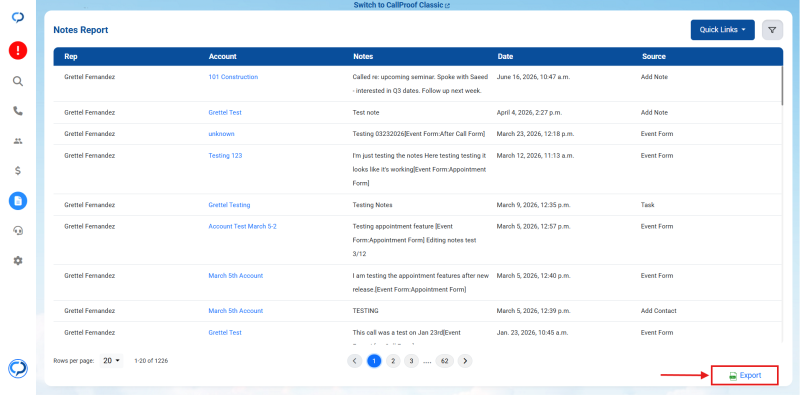Open Grettel Test account dated Jan. 23

[x=225, y=332]
